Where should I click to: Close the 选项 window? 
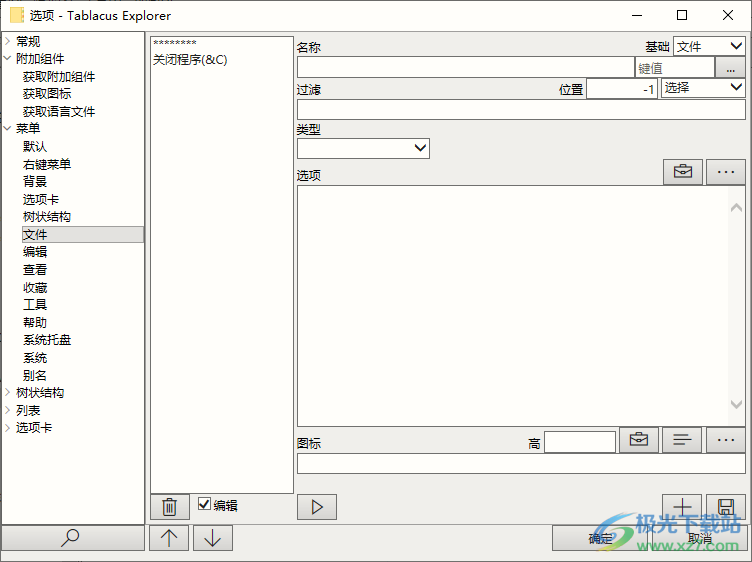728,15
